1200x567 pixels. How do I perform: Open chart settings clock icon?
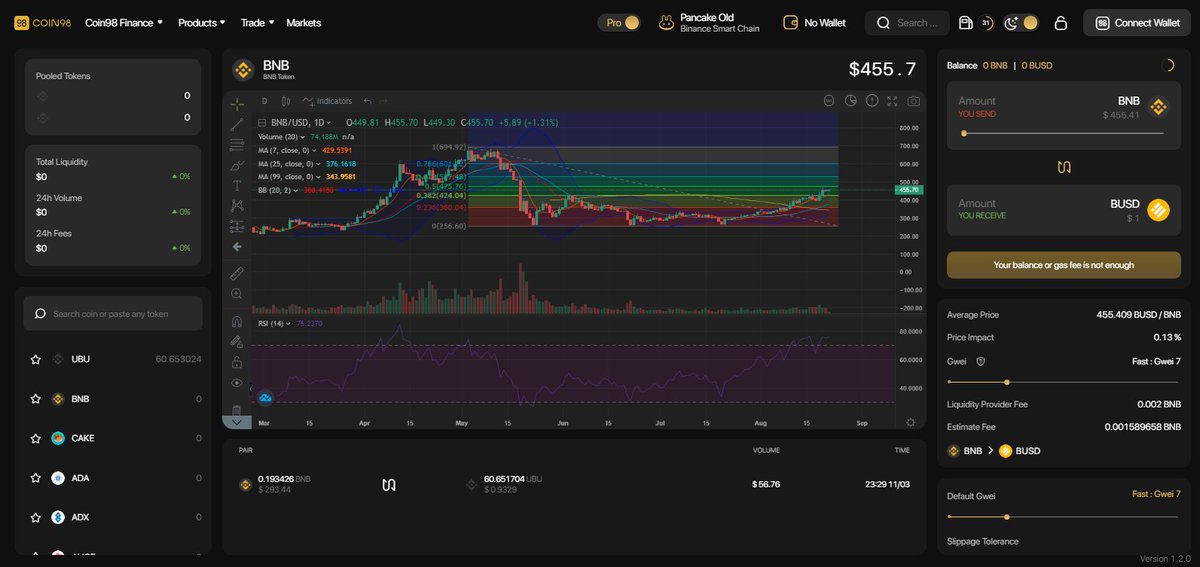point(851,101)
